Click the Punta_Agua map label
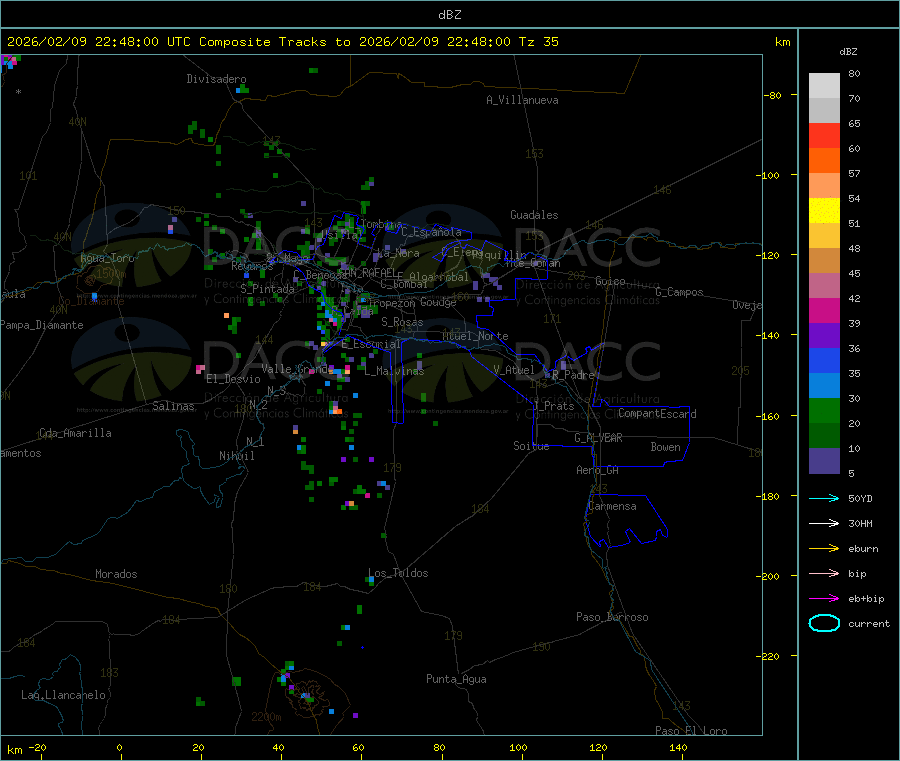Screen dimensions: 900x761 pos(456,679)
